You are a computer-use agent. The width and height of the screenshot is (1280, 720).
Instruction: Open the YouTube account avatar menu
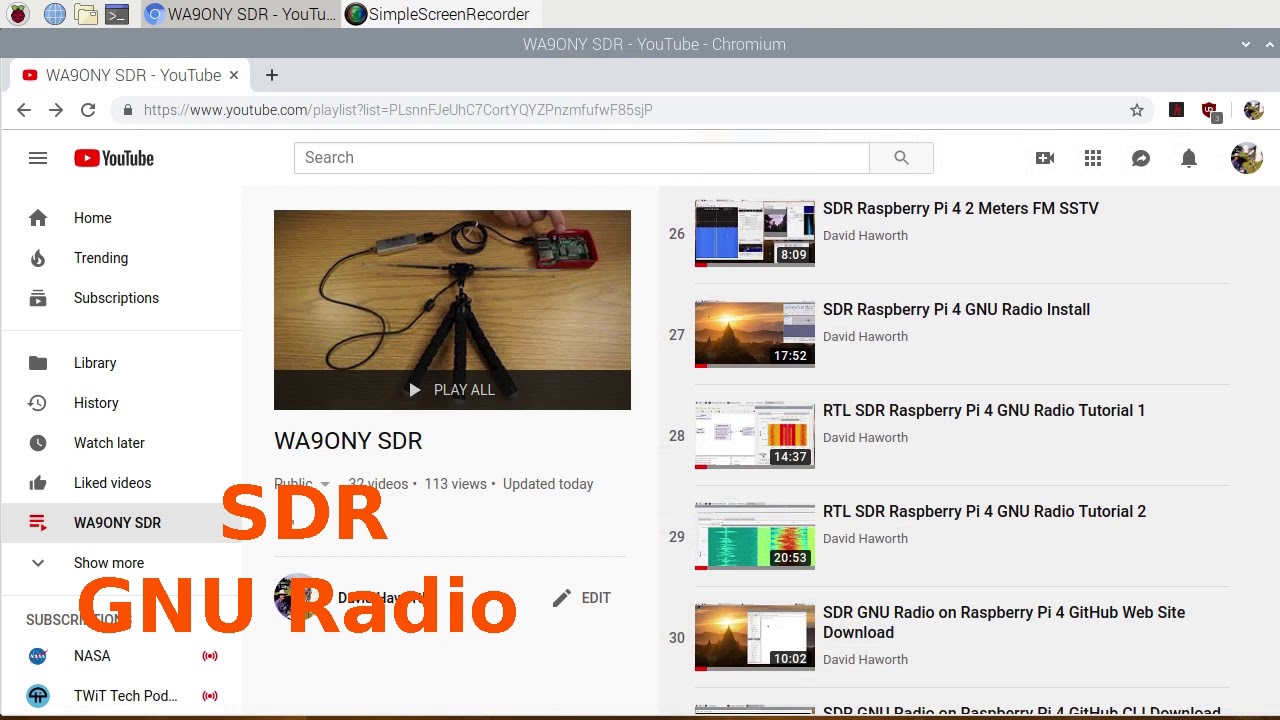[x=1247, y=158]
